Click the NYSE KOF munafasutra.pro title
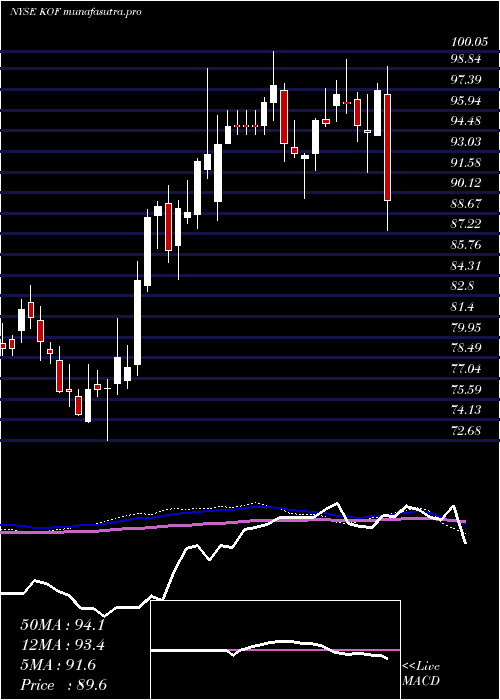 75,12
